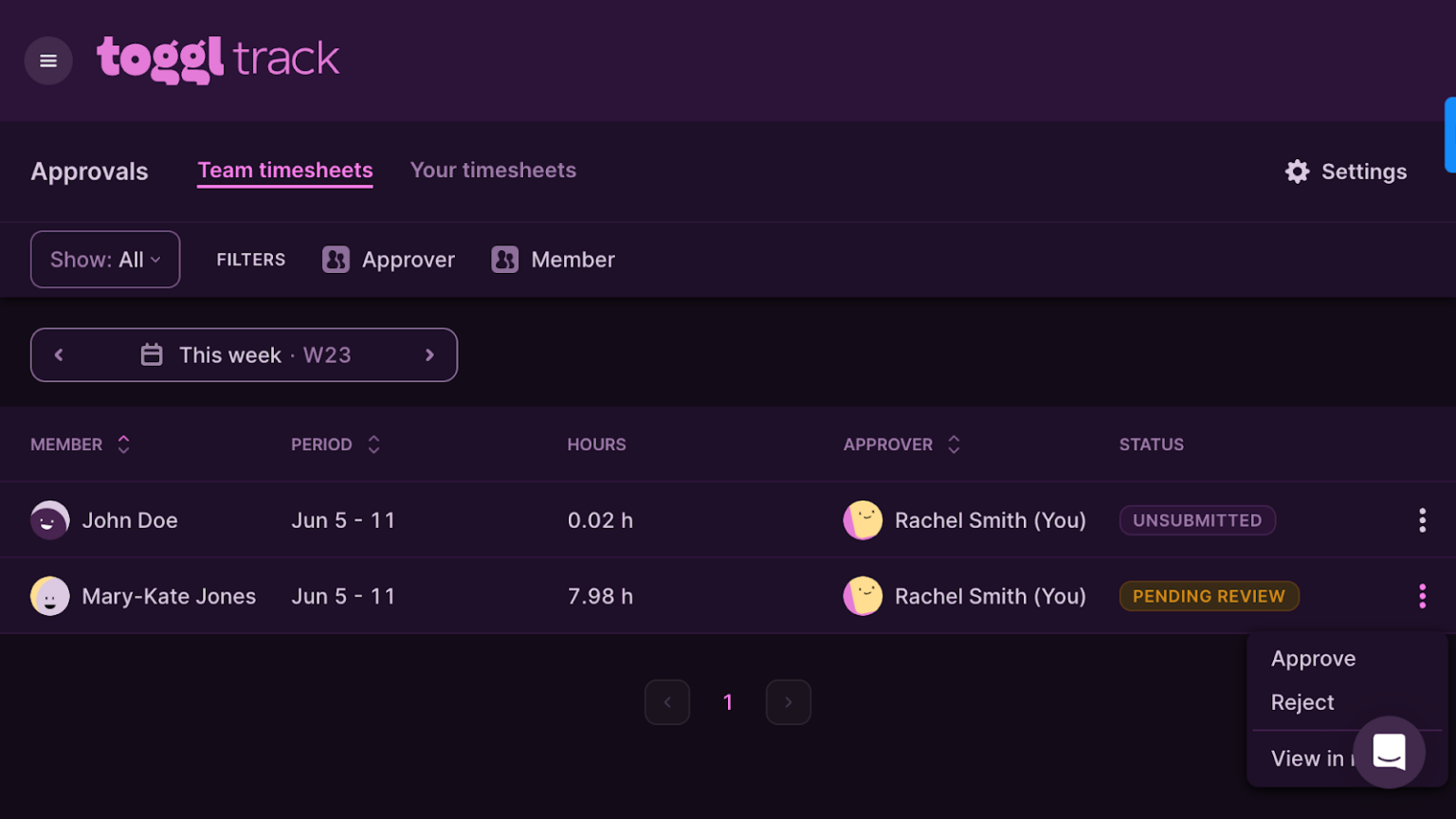This screenshot has height=819, width=1456.
Task: Click page number 1 in pagination
Action: 728,702
